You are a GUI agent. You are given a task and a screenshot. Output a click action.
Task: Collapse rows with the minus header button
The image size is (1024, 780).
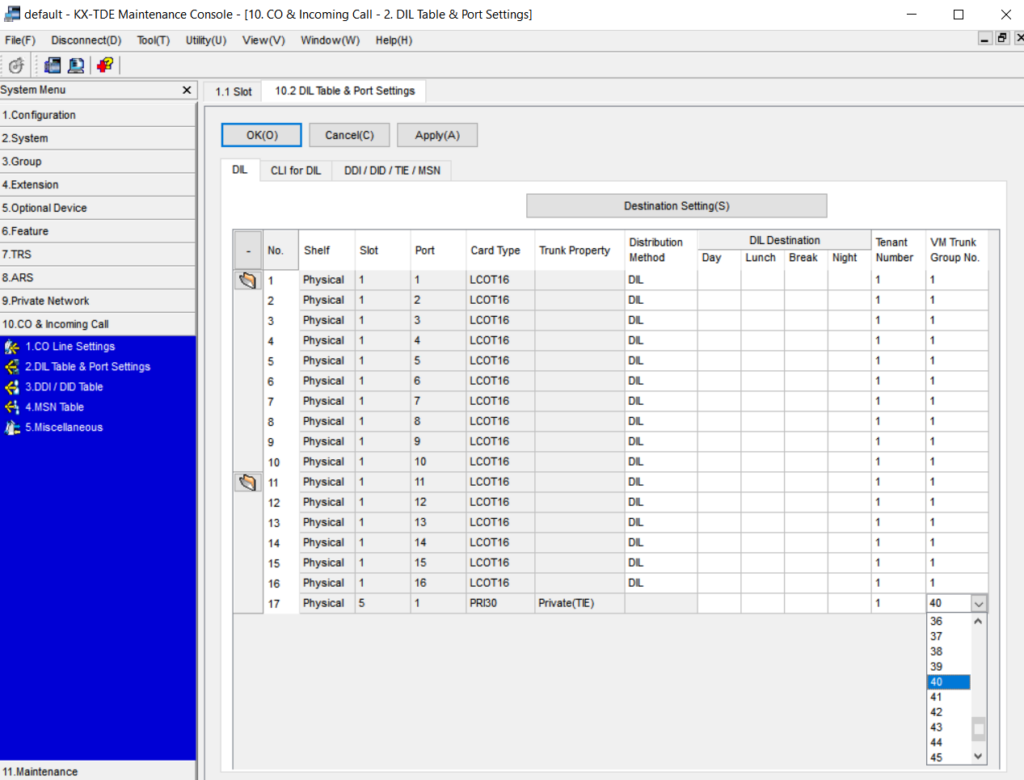(247, 251)
